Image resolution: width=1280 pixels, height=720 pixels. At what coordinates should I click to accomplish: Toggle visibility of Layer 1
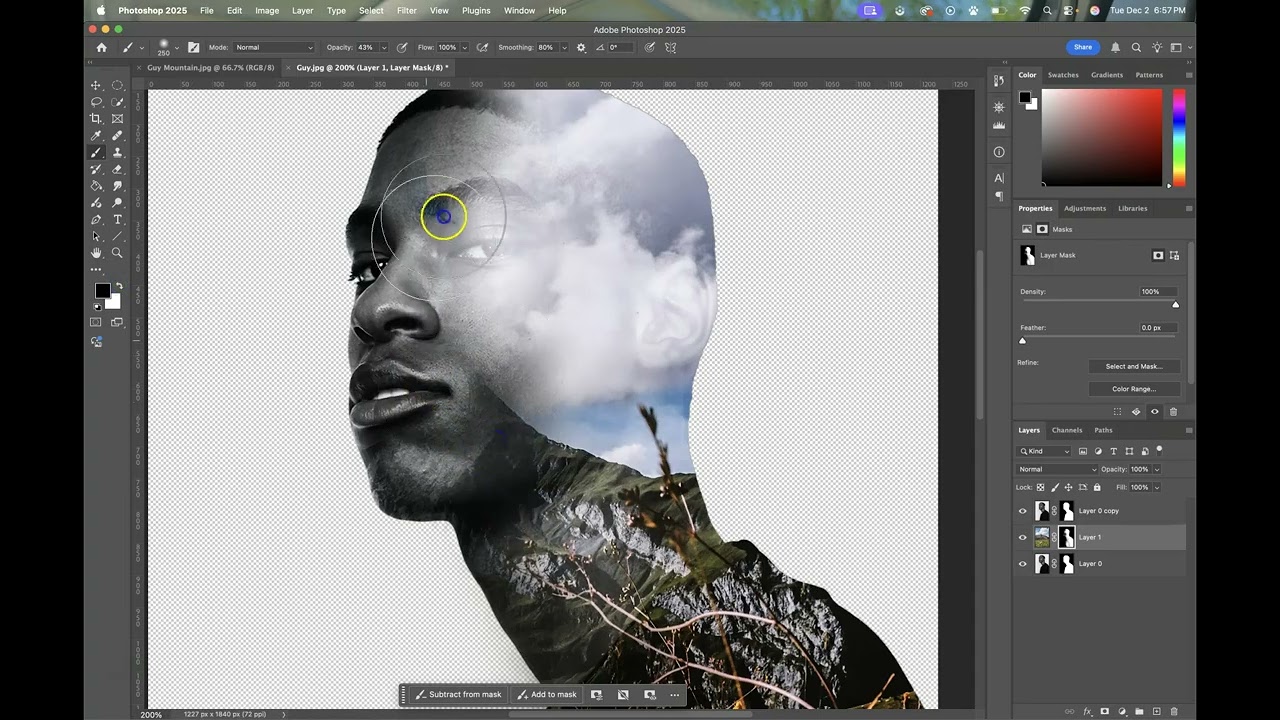coord(1022,537)
